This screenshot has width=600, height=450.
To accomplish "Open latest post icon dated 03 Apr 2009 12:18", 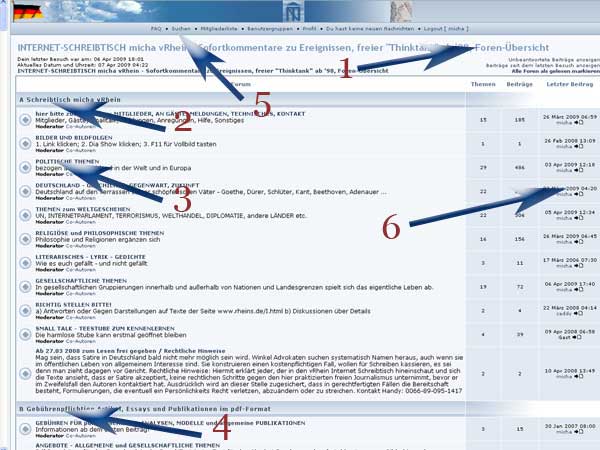I will click(579, 170).
